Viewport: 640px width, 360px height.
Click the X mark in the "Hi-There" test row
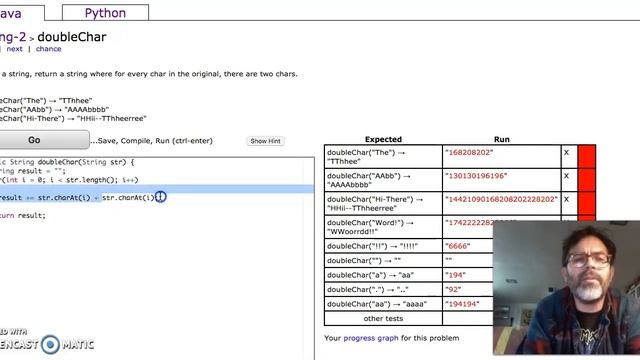(x=566, y=199)
